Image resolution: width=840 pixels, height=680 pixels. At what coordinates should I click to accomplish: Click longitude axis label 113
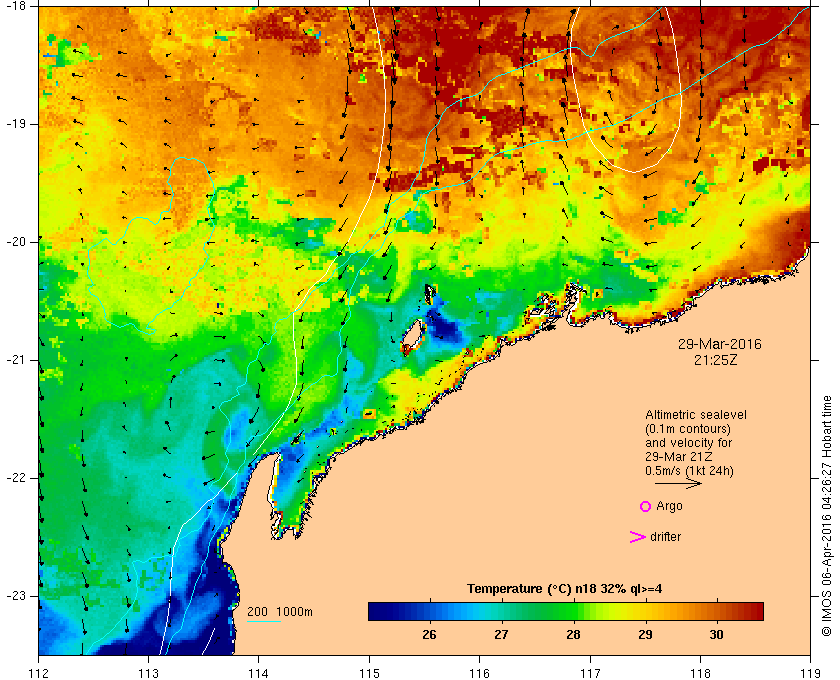(148, 674)
